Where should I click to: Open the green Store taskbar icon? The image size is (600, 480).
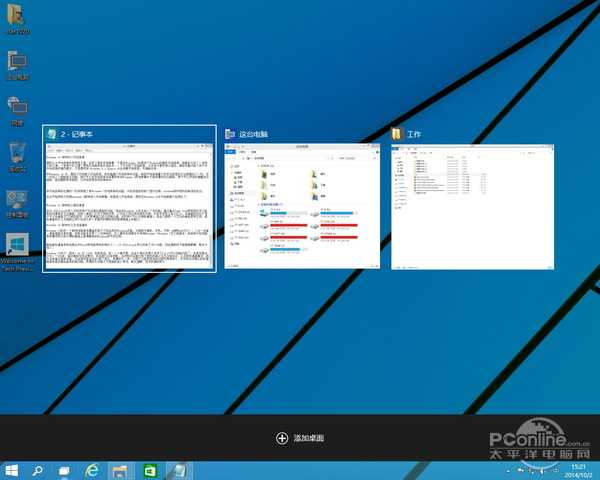(x=150, y=470)
